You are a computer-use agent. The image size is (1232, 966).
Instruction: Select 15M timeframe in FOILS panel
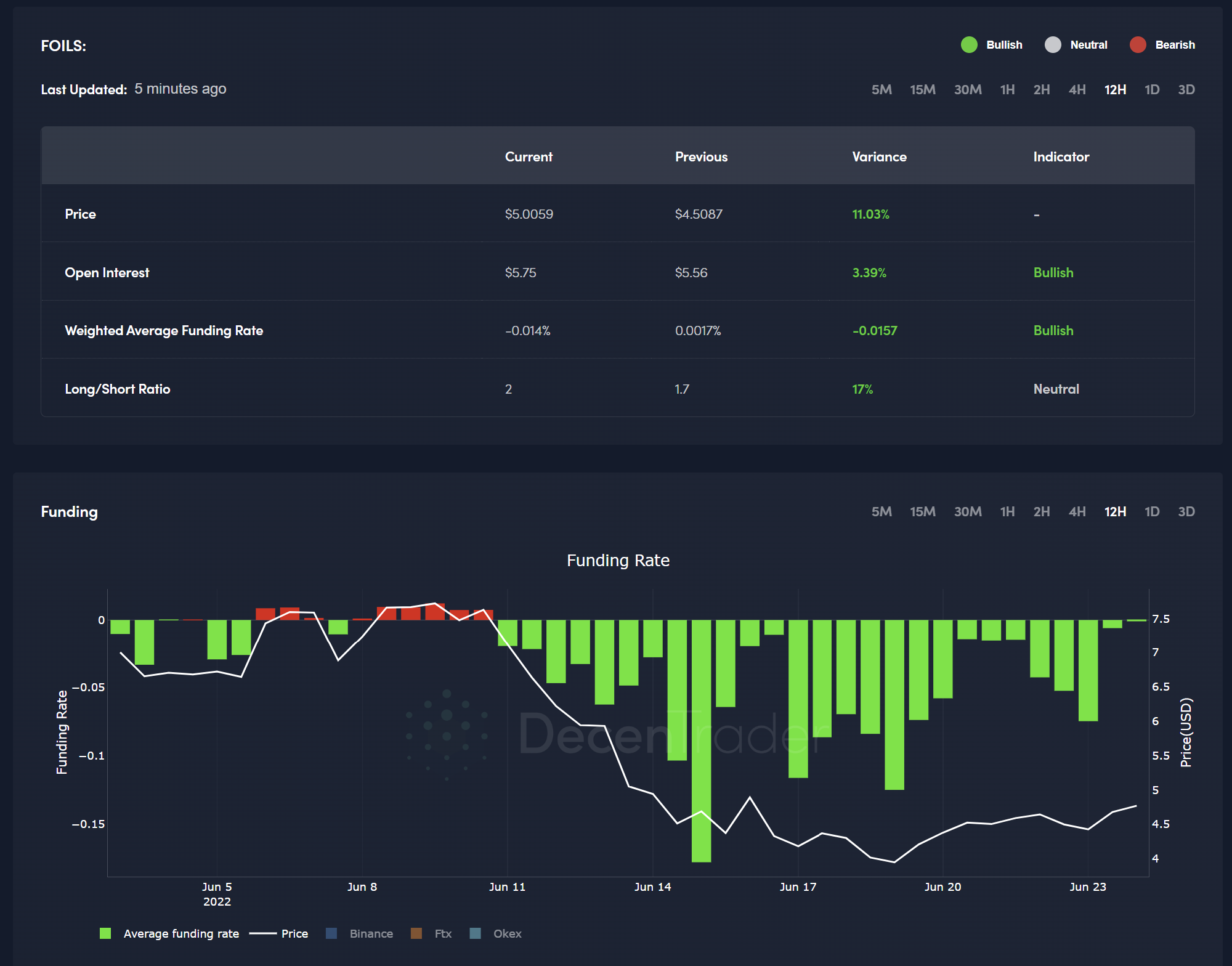click(x=922, y=89)
